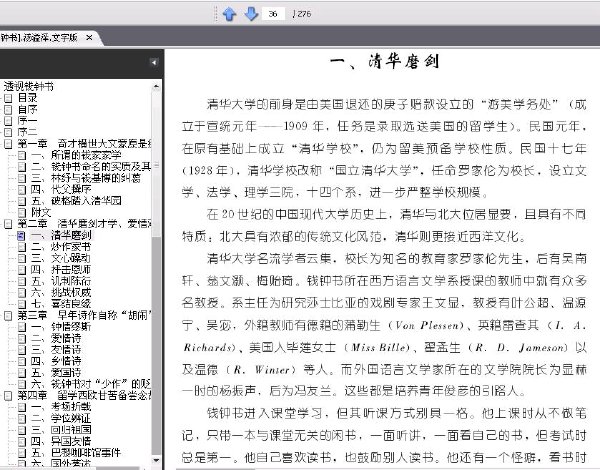600x470 pixels.
Task: Open bookmark 四、乡情诗
Action: [56, 361]
